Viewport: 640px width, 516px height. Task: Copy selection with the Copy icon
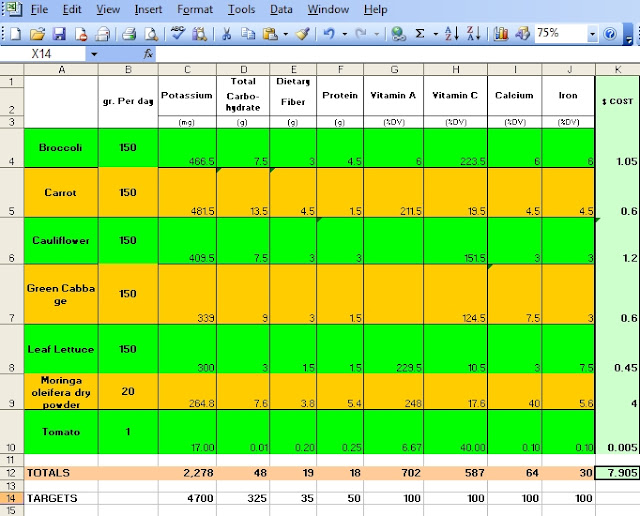tap(248, 33)
